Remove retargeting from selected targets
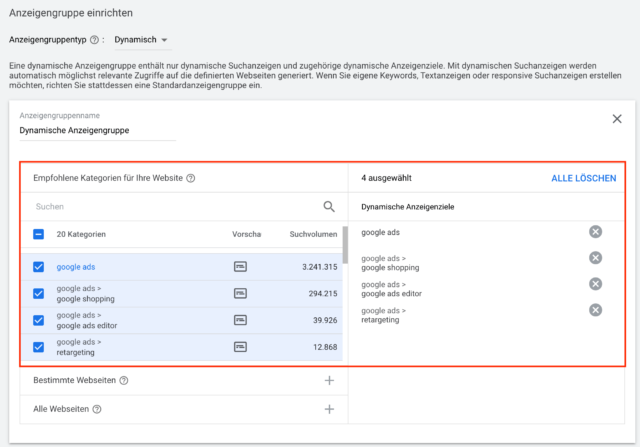This screenshot has height=447, width=640. [x=596, y=310]
